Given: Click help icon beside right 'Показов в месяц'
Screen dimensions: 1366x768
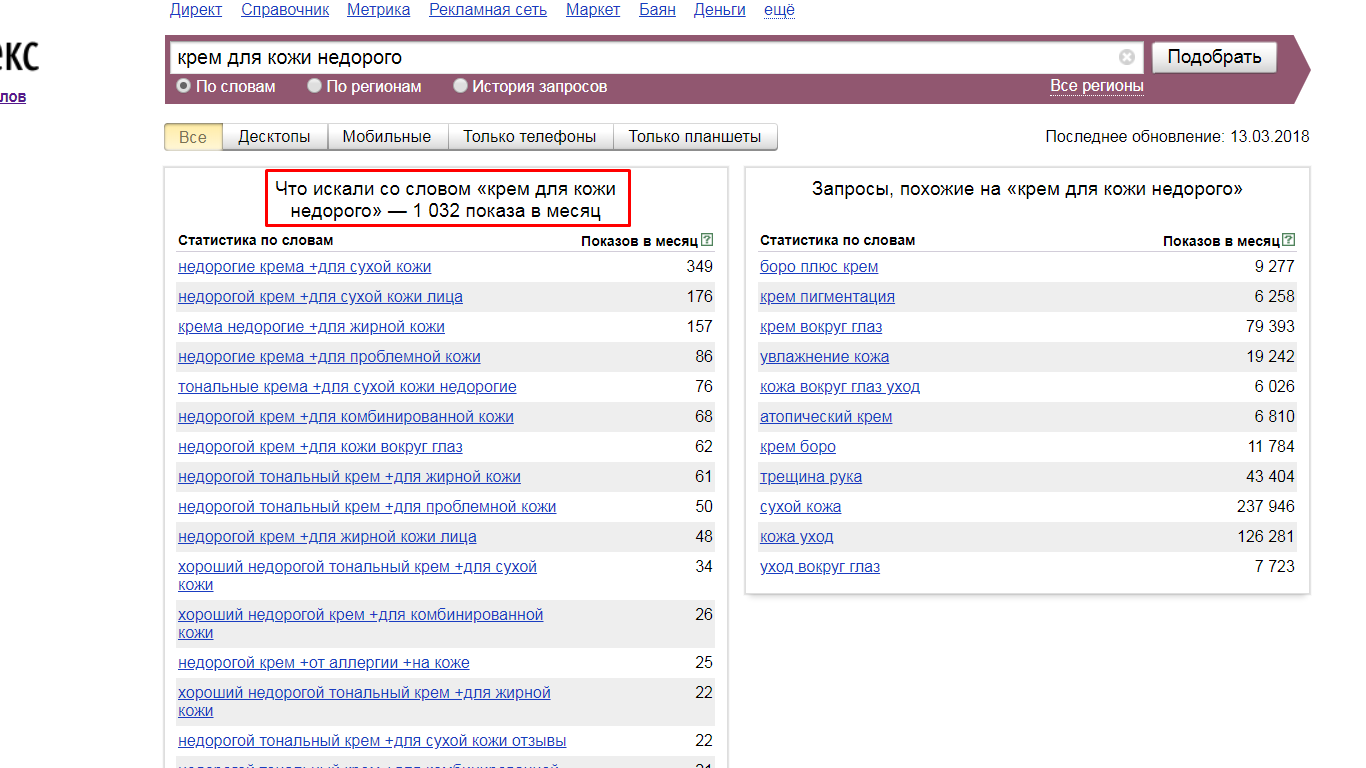Looking at the screenshot, I should [x=1289, y=240].
